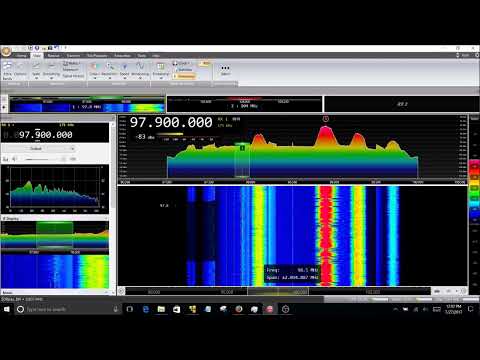The height and width of the screenshot is (360, 480).
Task: Click the red clock marker above the spectrum
Action: [x=326, y=119]
